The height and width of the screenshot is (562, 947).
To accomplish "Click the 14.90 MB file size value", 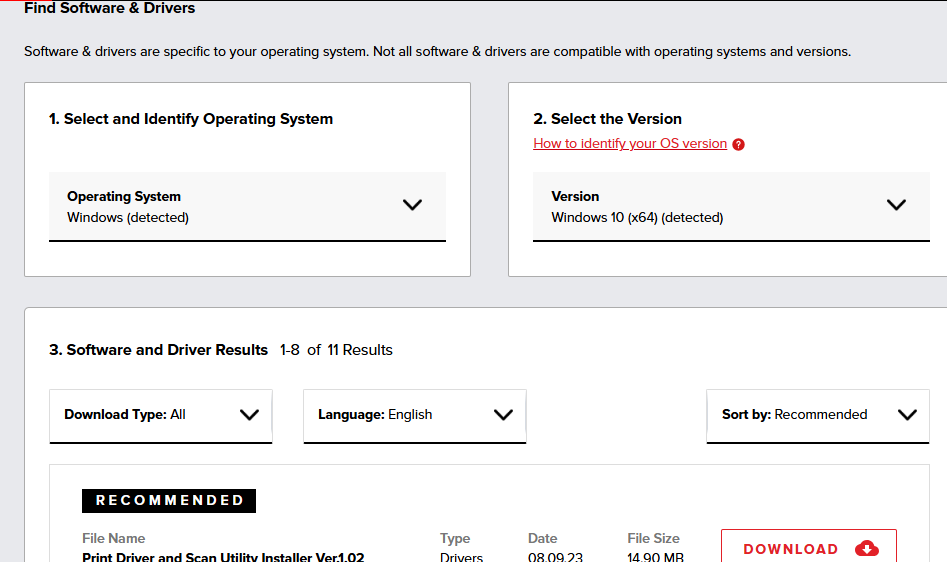I will click(655, 557).
